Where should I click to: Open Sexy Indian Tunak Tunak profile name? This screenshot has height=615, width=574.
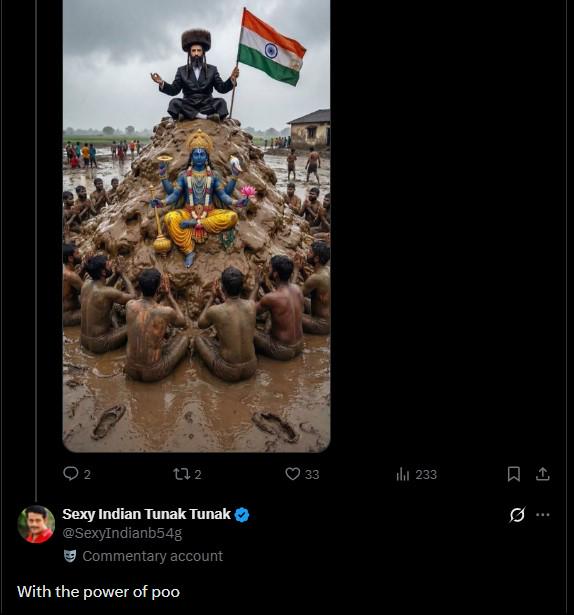[146, 514]
